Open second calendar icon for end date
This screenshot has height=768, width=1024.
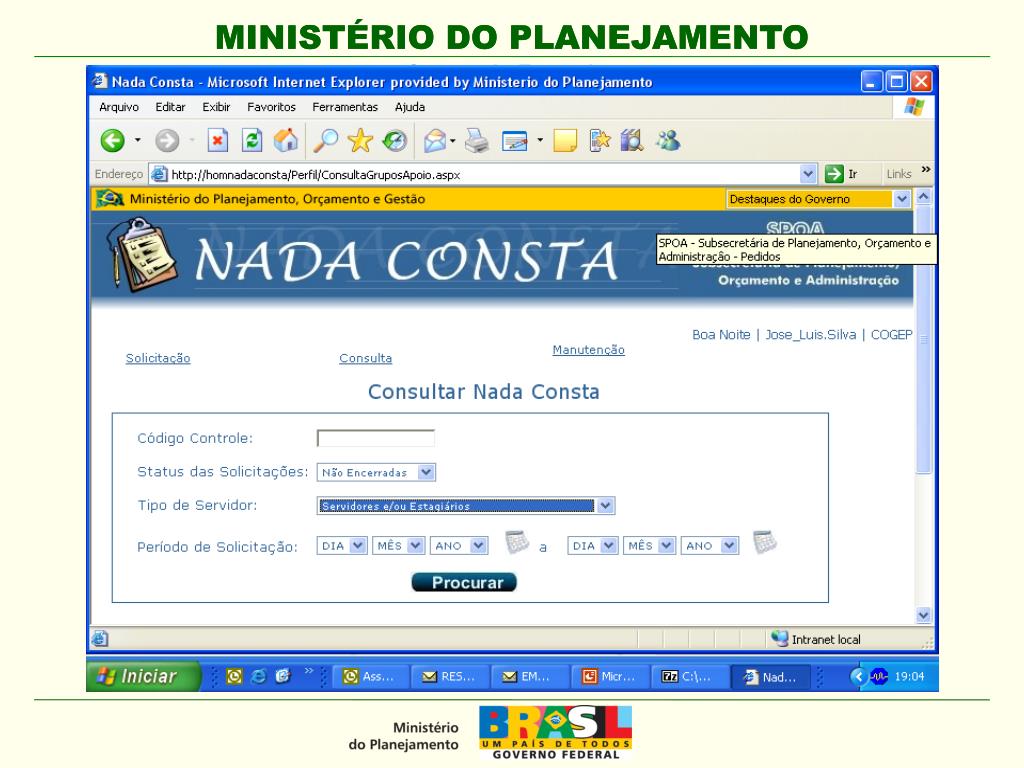click(765, 543)
